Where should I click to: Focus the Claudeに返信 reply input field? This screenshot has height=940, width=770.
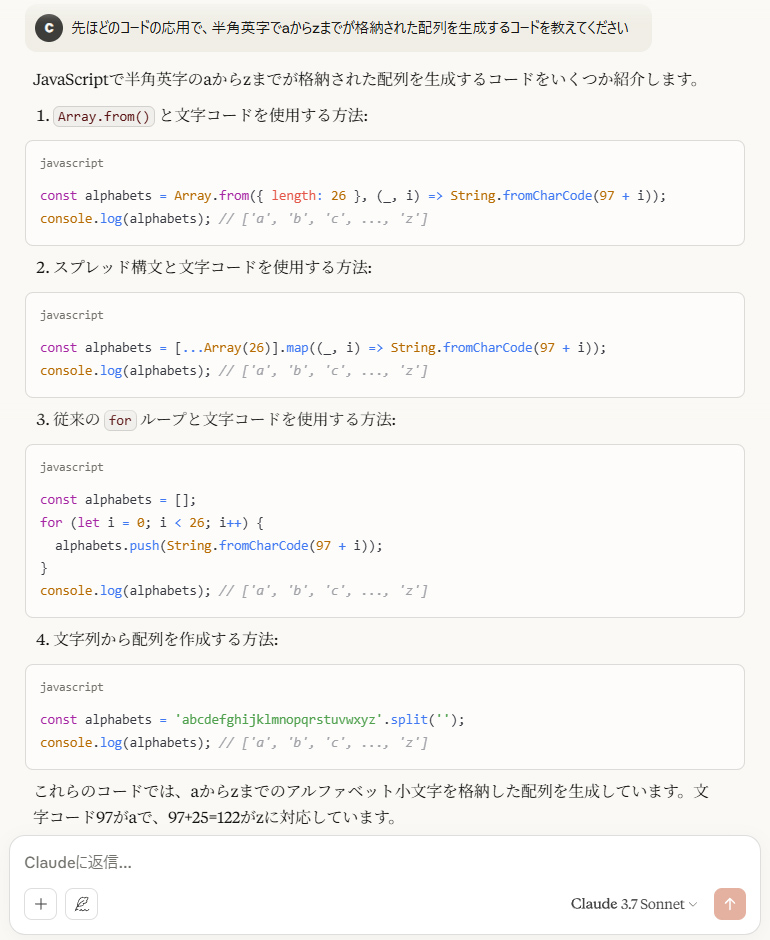coord(380,862)
